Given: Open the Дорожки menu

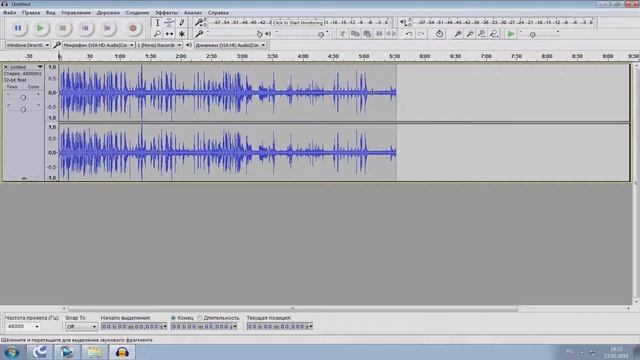Looking at the screenshot, I should (108, 13).
